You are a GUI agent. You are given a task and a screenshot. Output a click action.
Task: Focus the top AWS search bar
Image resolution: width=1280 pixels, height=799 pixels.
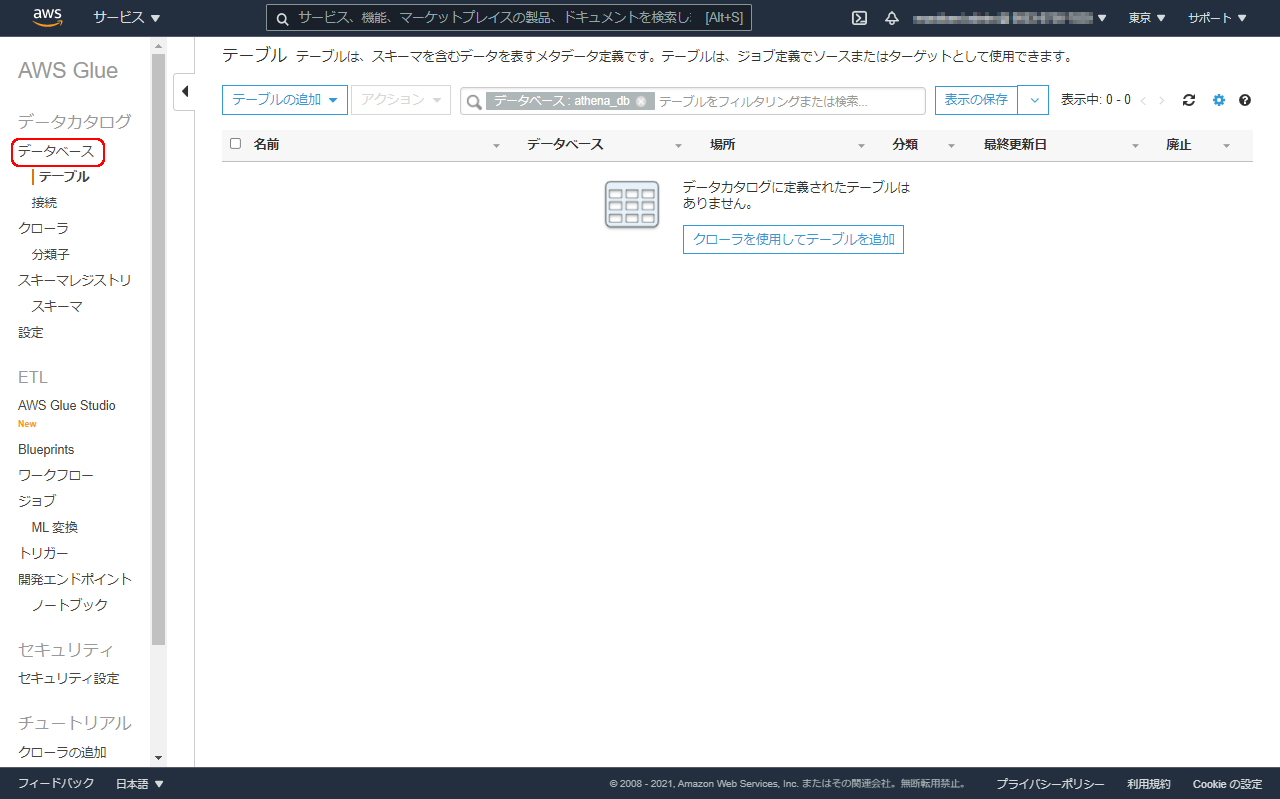[x=509, y=18]
